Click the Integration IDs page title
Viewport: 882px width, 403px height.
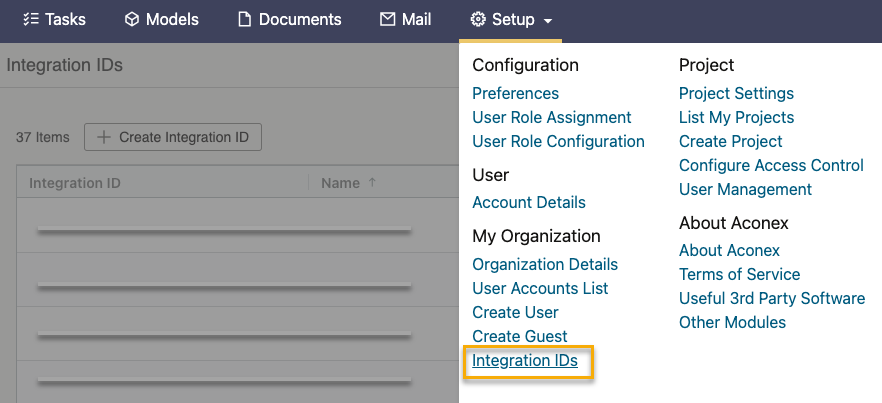pos(65,65)
